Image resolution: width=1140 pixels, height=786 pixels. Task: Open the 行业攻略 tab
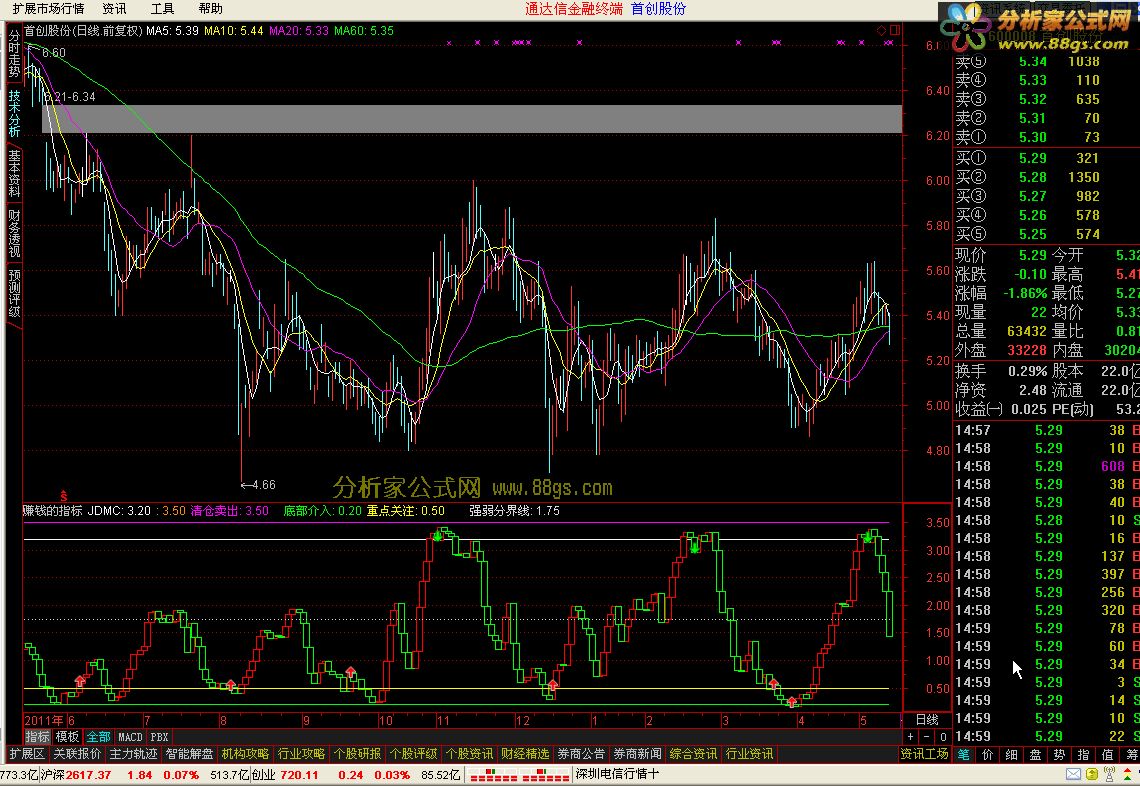301,754
